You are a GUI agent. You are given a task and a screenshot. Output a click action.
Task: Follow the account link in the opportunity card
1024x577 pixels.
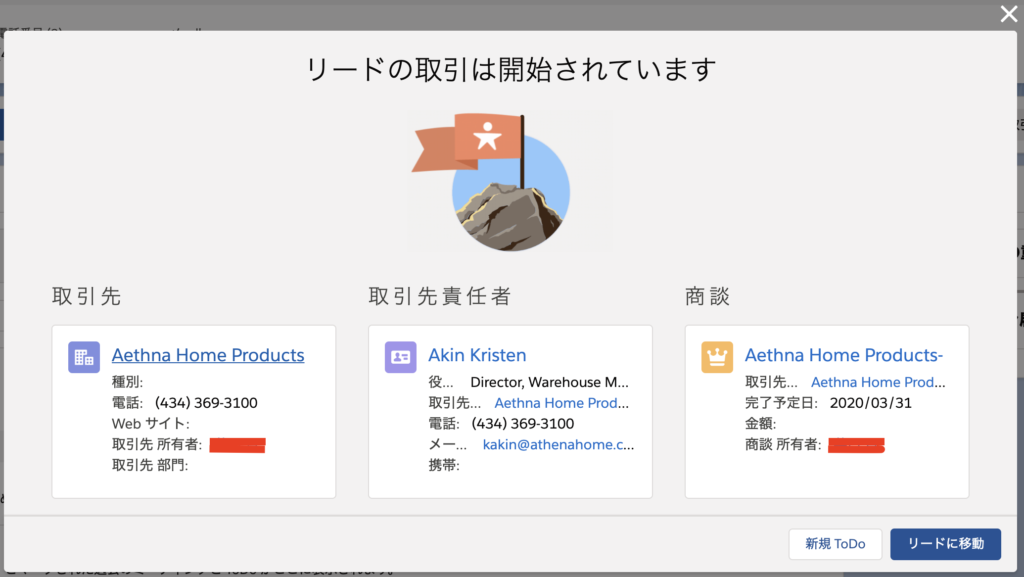[x=878, y=382]
